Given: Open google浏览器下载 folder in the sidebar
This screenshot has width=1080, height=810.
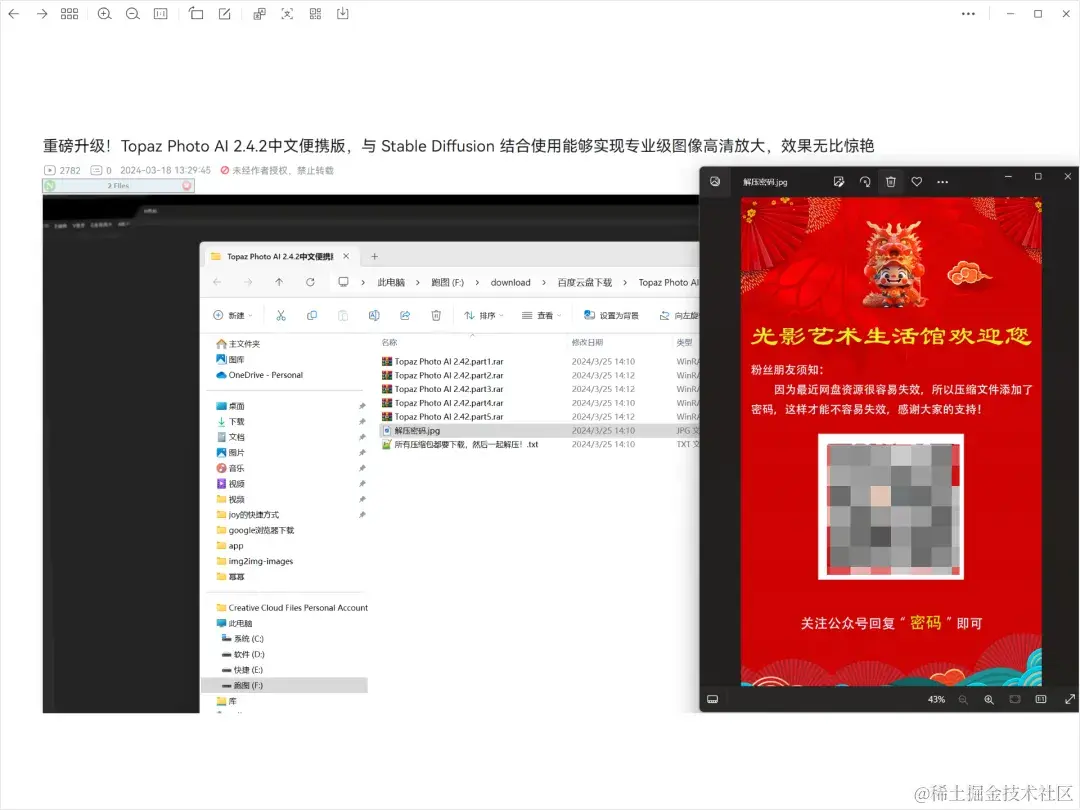Looking at the screenshot, I should click(x=256, y=530).
